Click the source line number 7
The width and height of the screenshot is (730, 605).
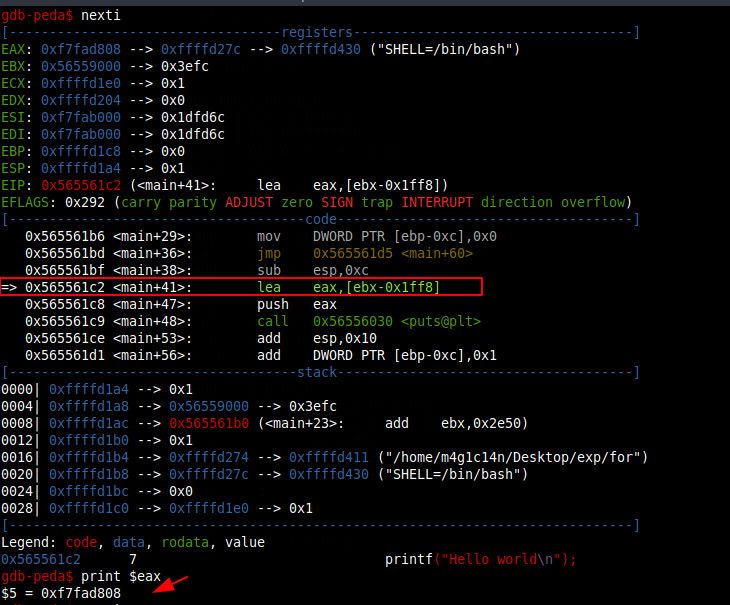point(133,559)
